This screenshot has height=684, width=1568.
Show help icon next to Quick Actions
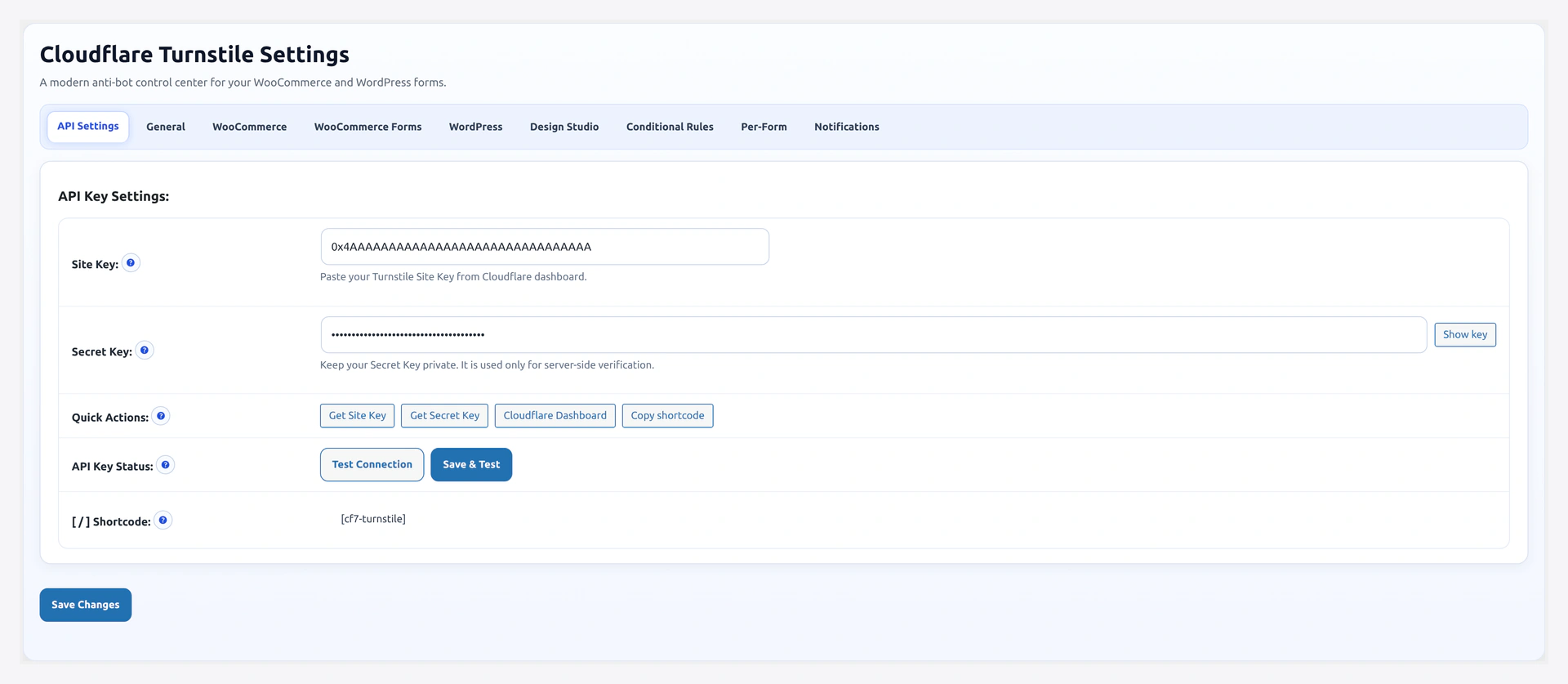[161, 416]
